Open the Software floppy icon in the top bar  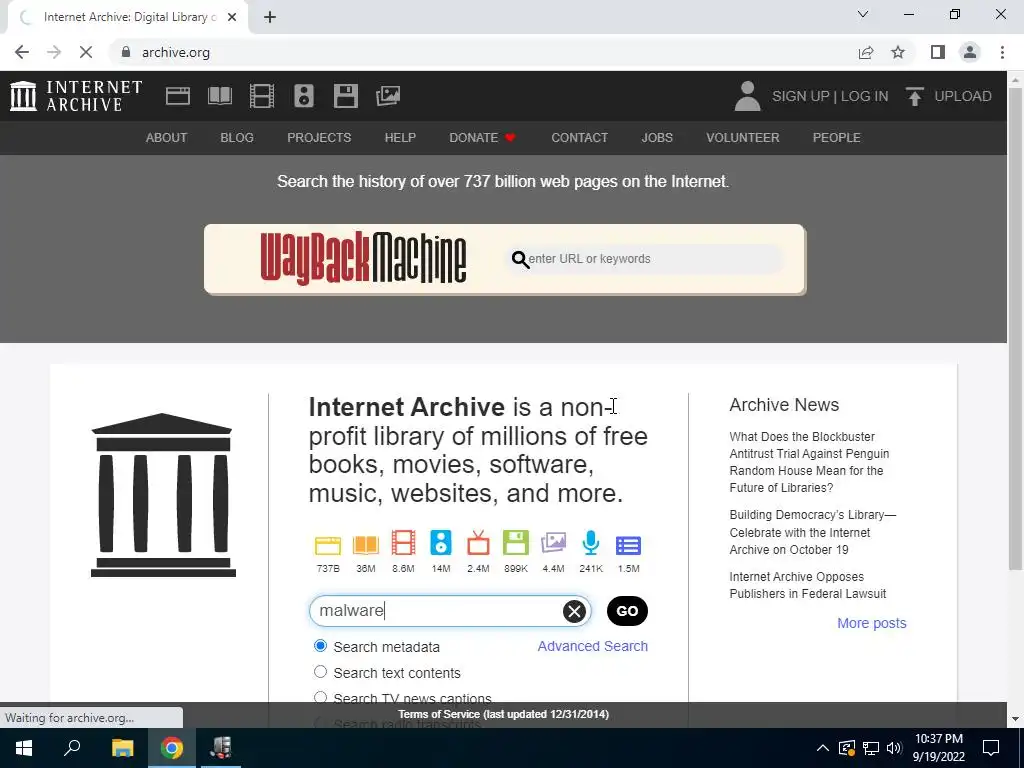tap(345, 96)
